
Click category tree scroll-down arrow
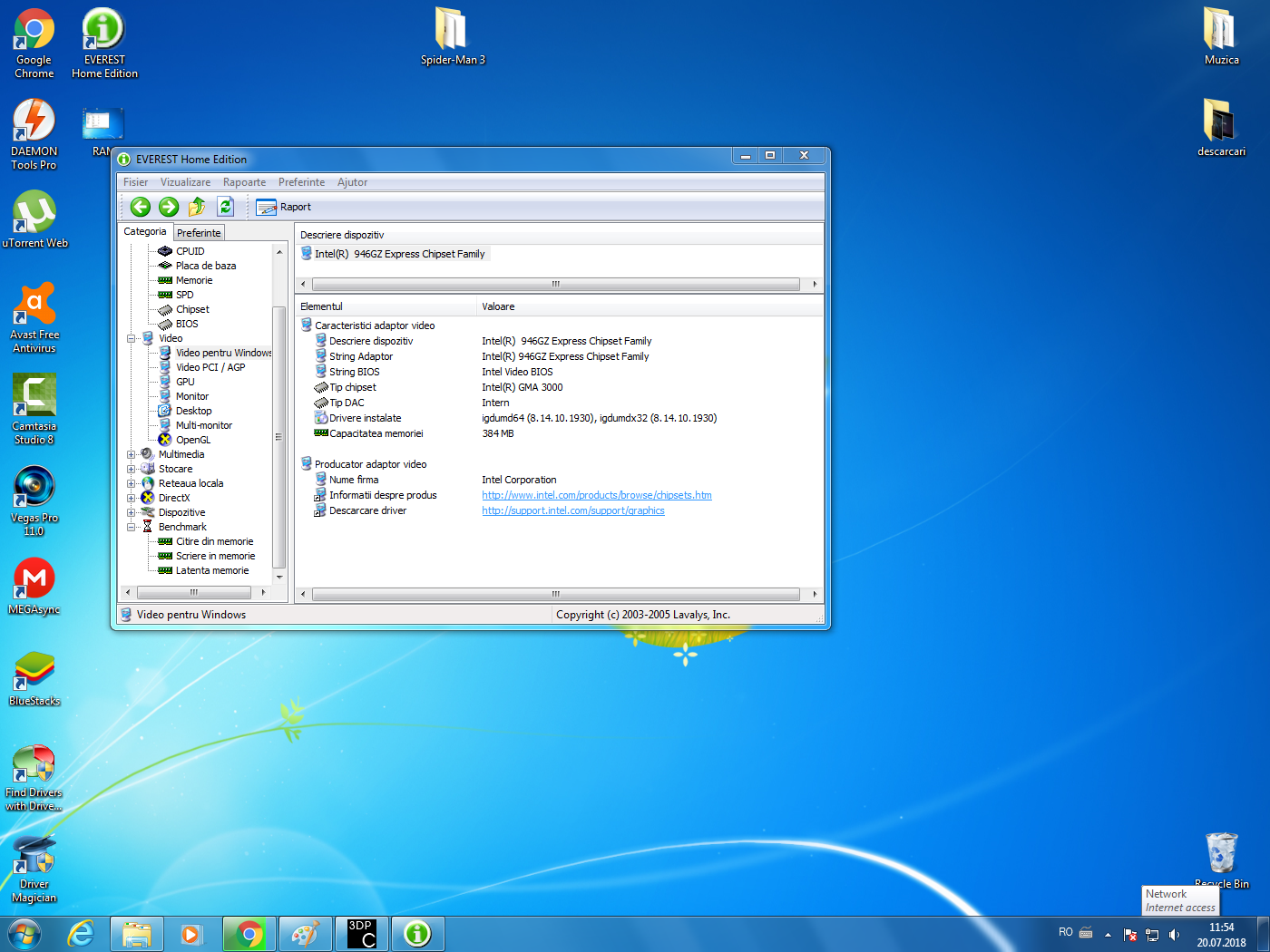click(x=279, y=577)
